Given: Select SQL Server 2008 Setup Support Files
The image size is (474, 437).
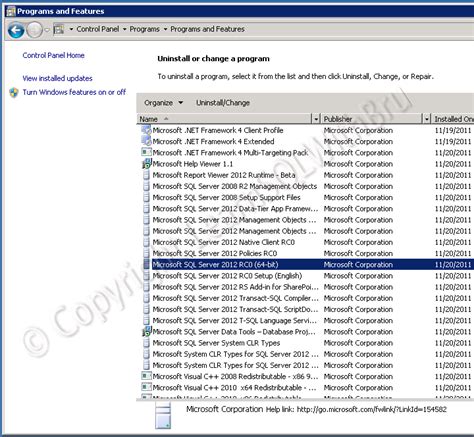Looking at the screenshot, I should click(x=226, y=197).
